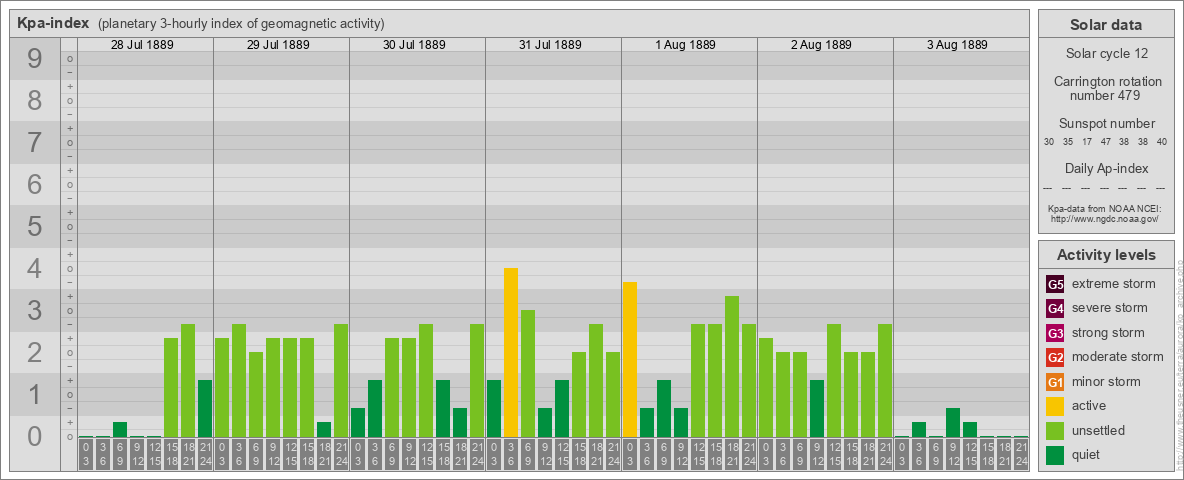
Task: Select the light green 'unsettled' legend swatch
Action: 1056,430
